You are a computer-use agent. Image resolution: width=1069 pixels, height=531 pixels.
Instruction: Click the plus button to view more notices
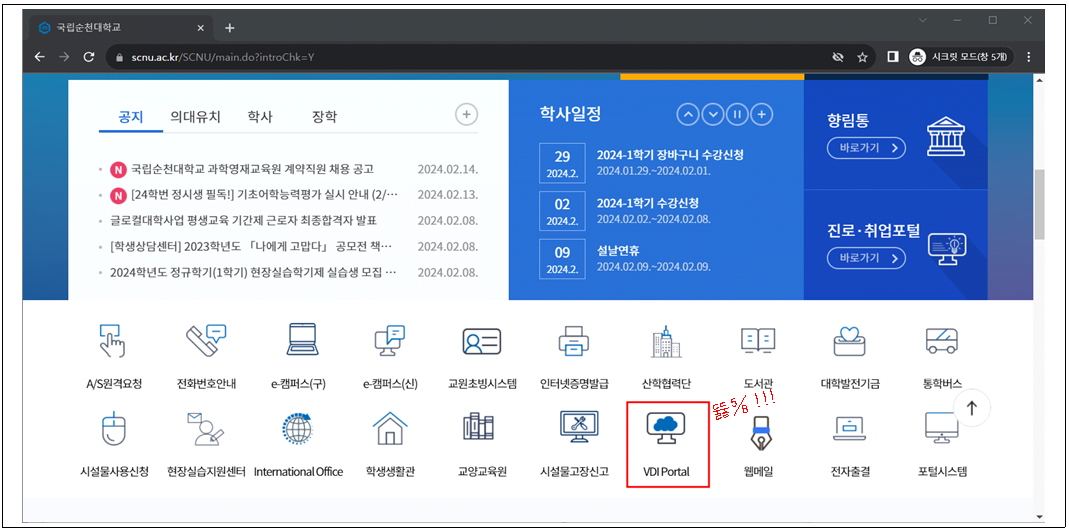point(466,115)
